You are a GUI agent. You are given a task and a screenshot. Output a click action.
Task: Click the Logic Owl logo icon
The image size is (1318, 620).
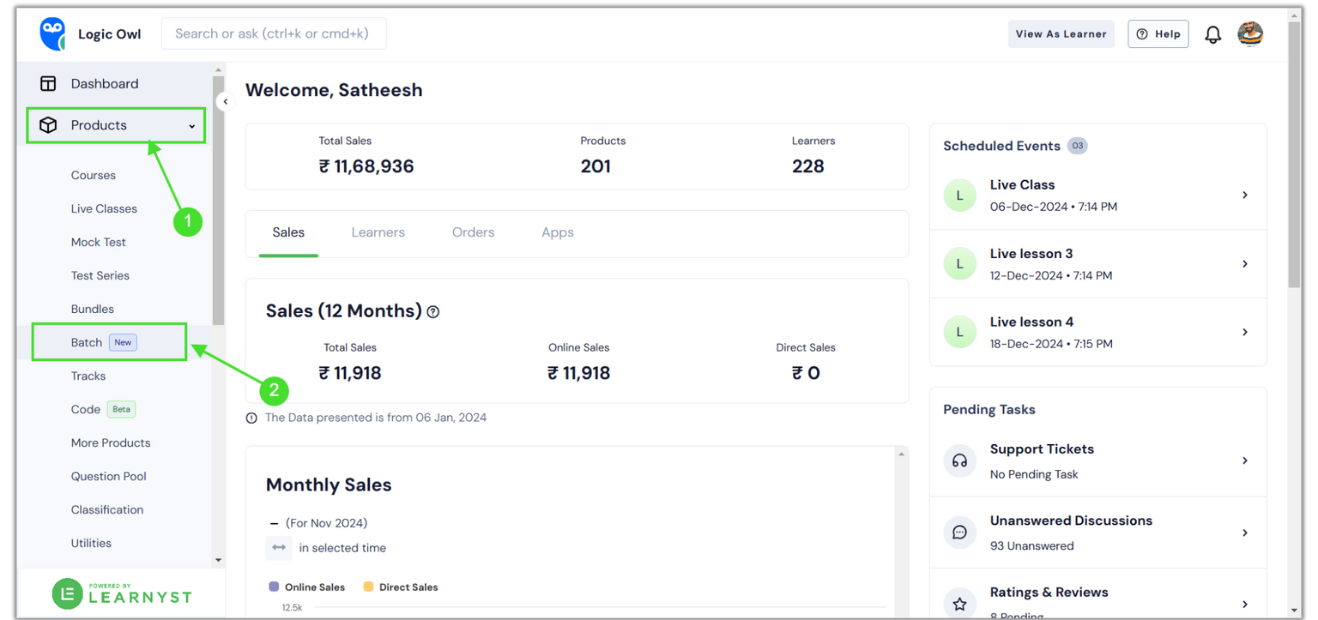click(52, 34)
